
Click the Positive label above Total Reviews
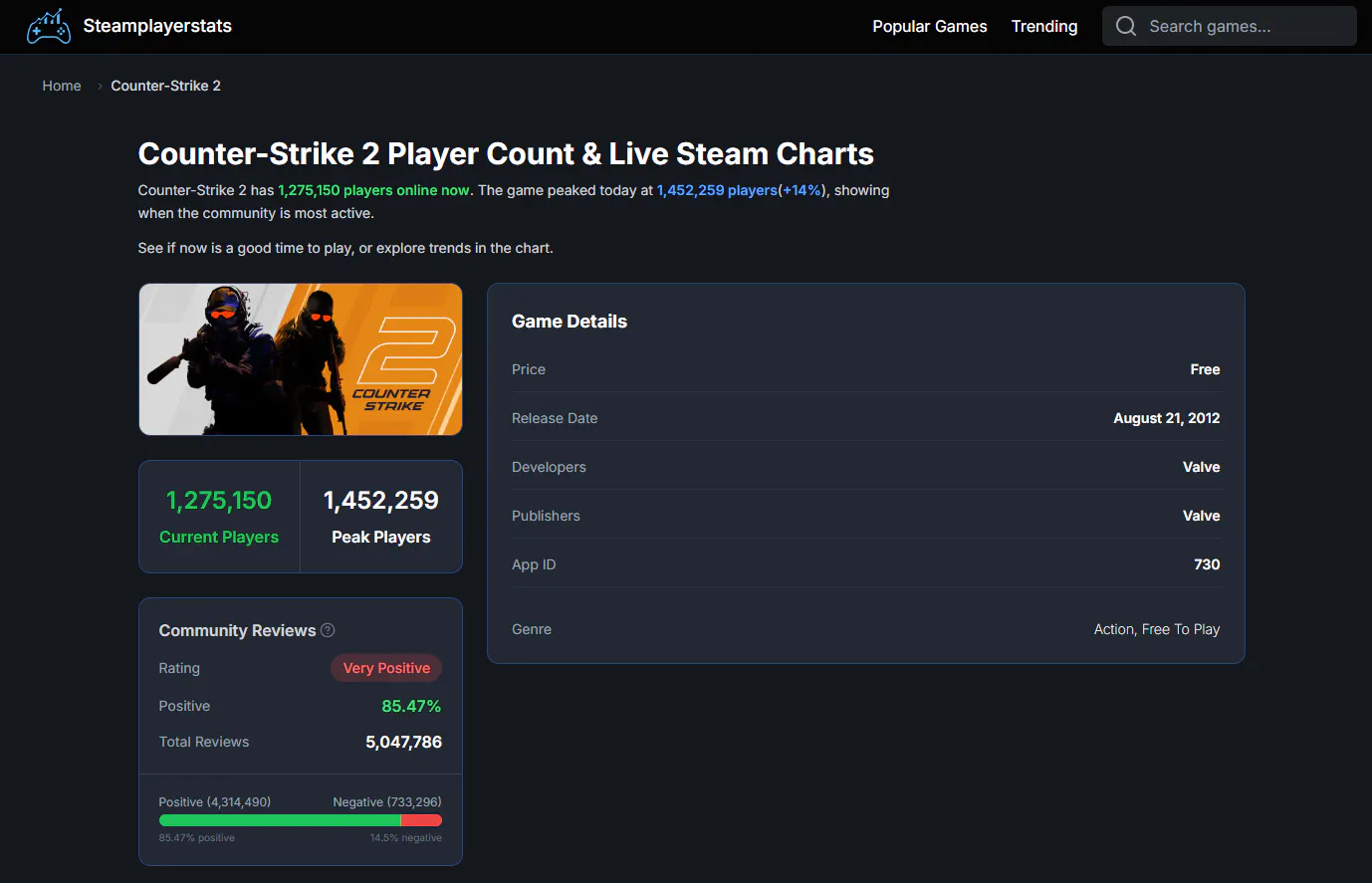pyautogui.click(x=184, y=706)
